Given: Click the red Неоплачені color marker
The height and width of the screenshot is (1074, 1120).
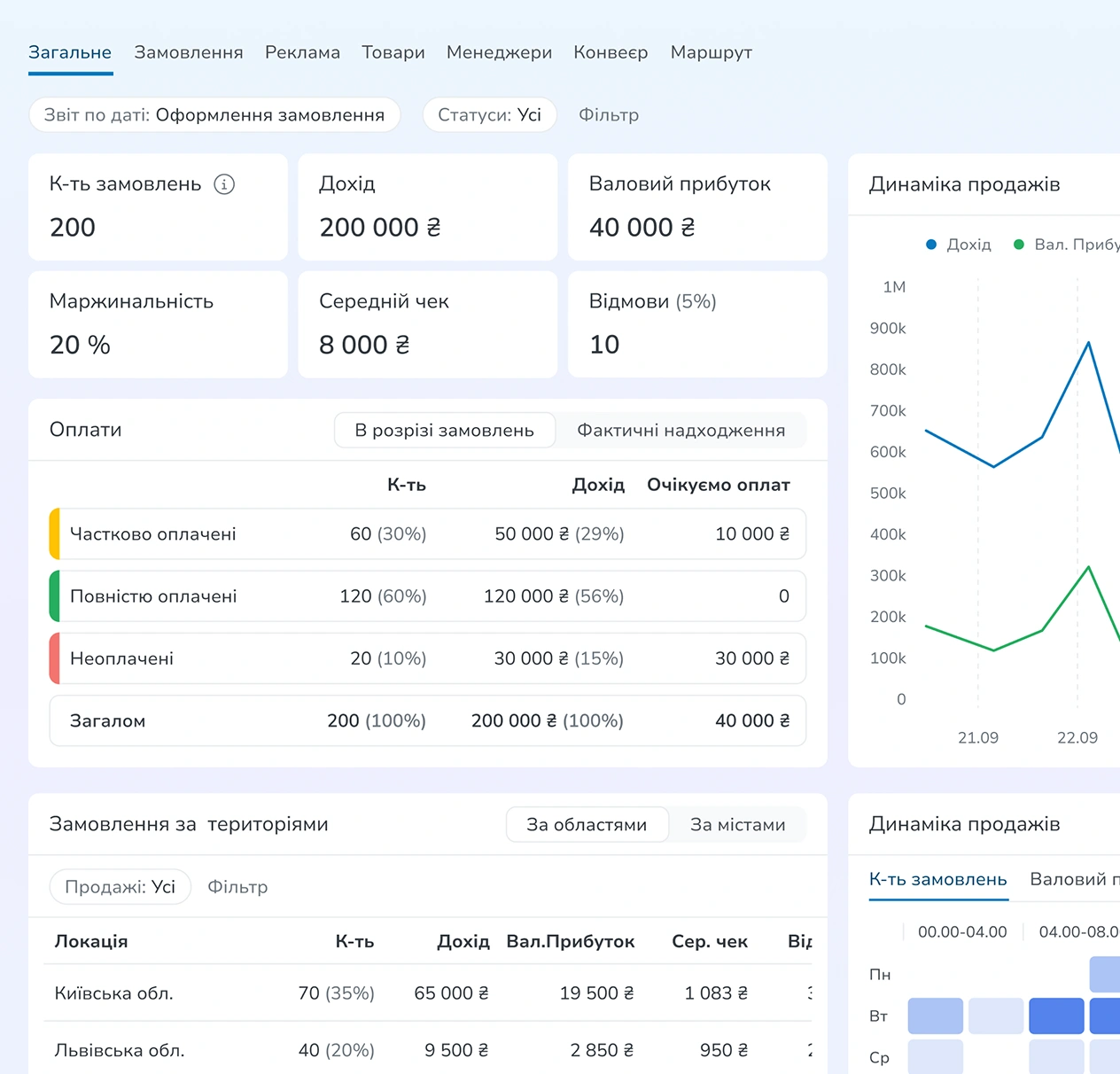Looking at the screenshot, I should (55, 658).
